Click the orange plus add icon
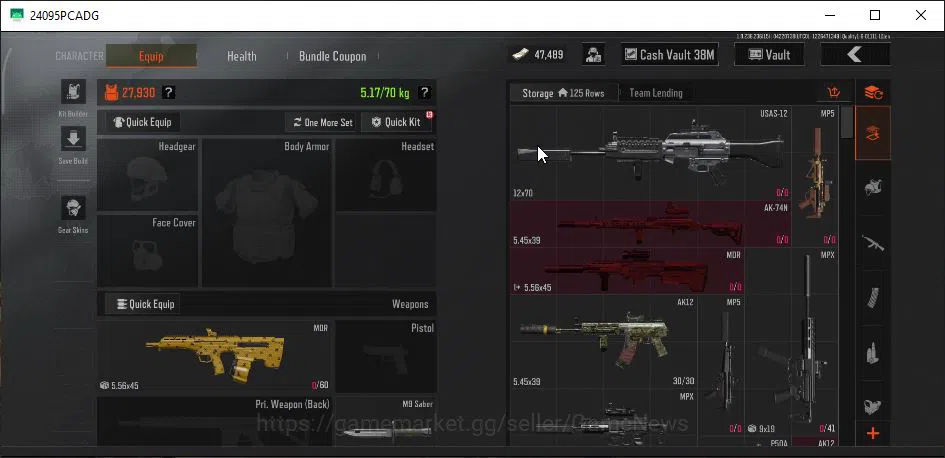Screen dimensions: 945x458 tap(873, 433)
